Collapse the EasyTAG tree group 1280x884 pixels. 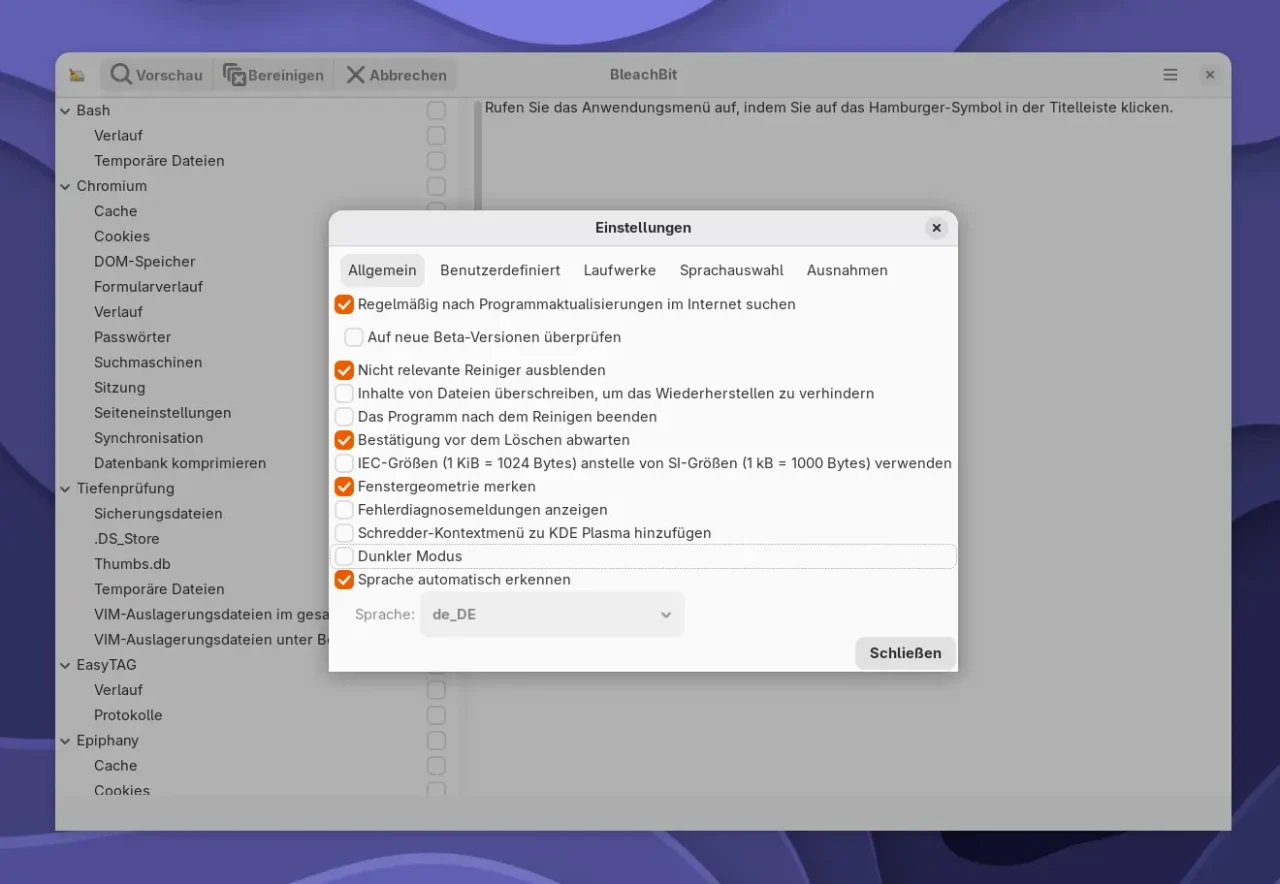click(x=65, y=665)
